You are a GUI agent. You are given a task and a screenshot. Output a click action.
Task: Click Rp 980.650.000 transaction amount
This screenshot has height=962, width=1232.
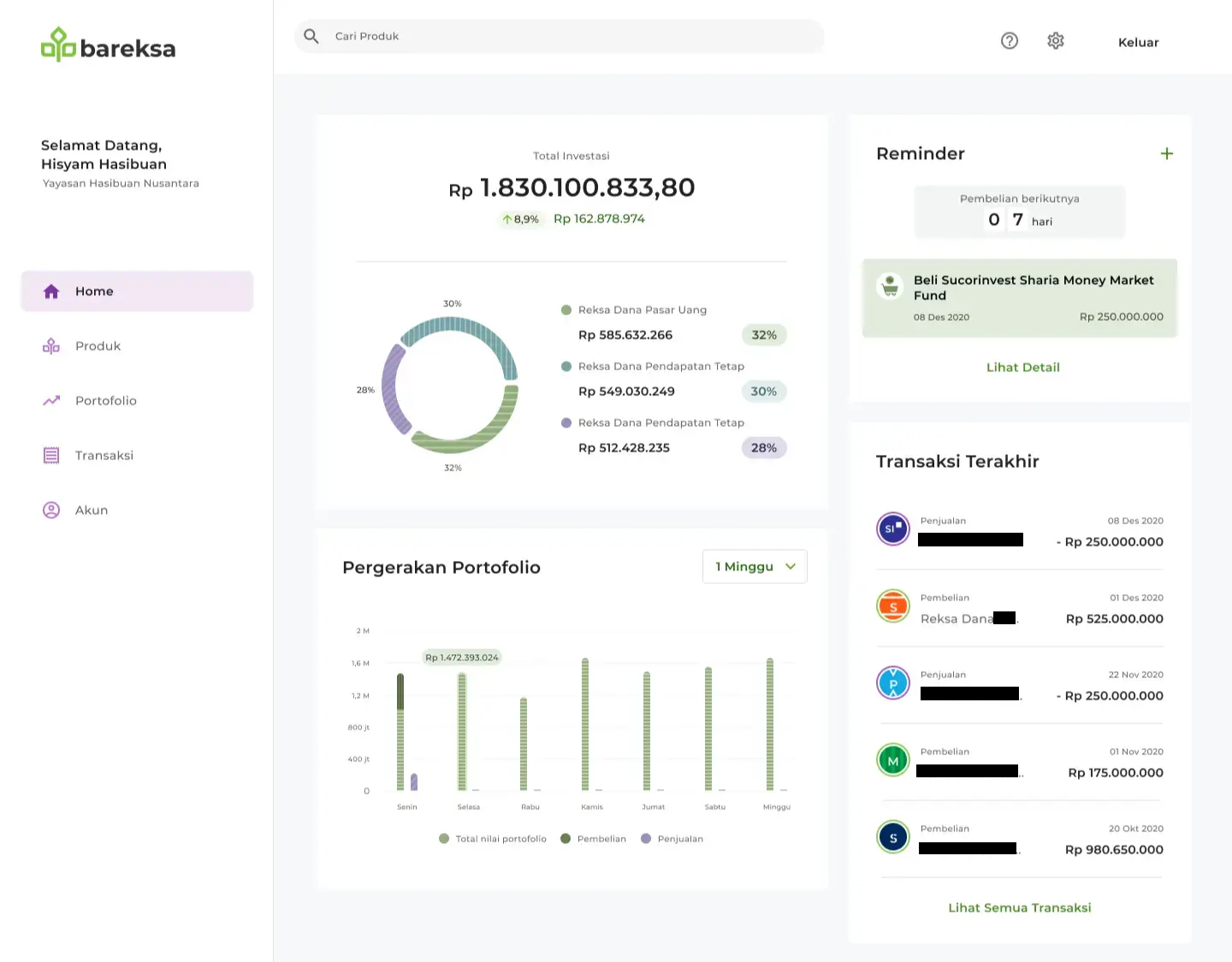(x=1114, y=850)
